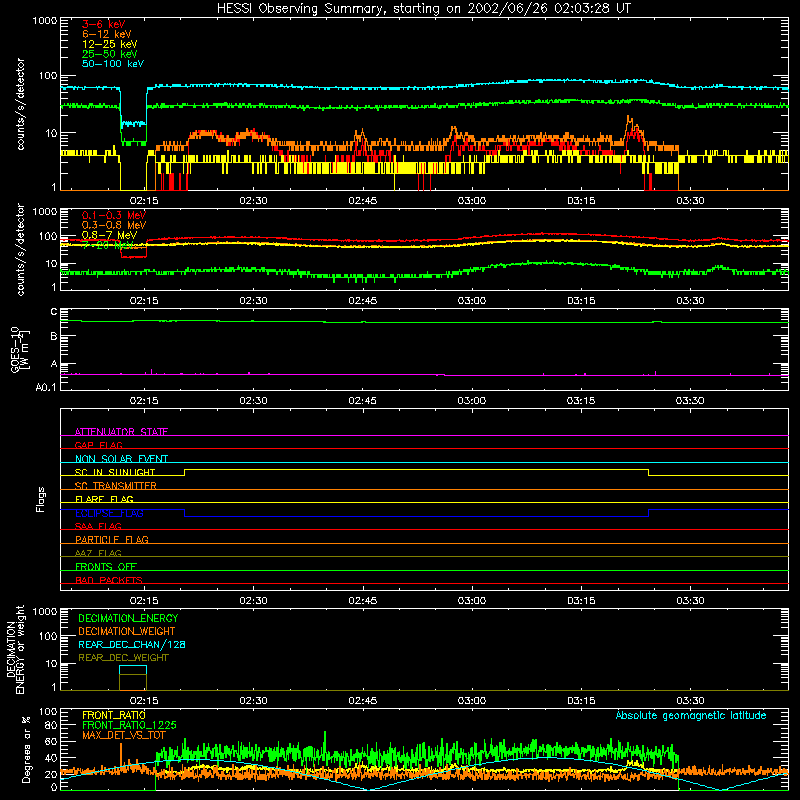Select the DECIMATION ENERGY or weight axis title
This screenshot has height=800, width=800.
pos(15,649)
